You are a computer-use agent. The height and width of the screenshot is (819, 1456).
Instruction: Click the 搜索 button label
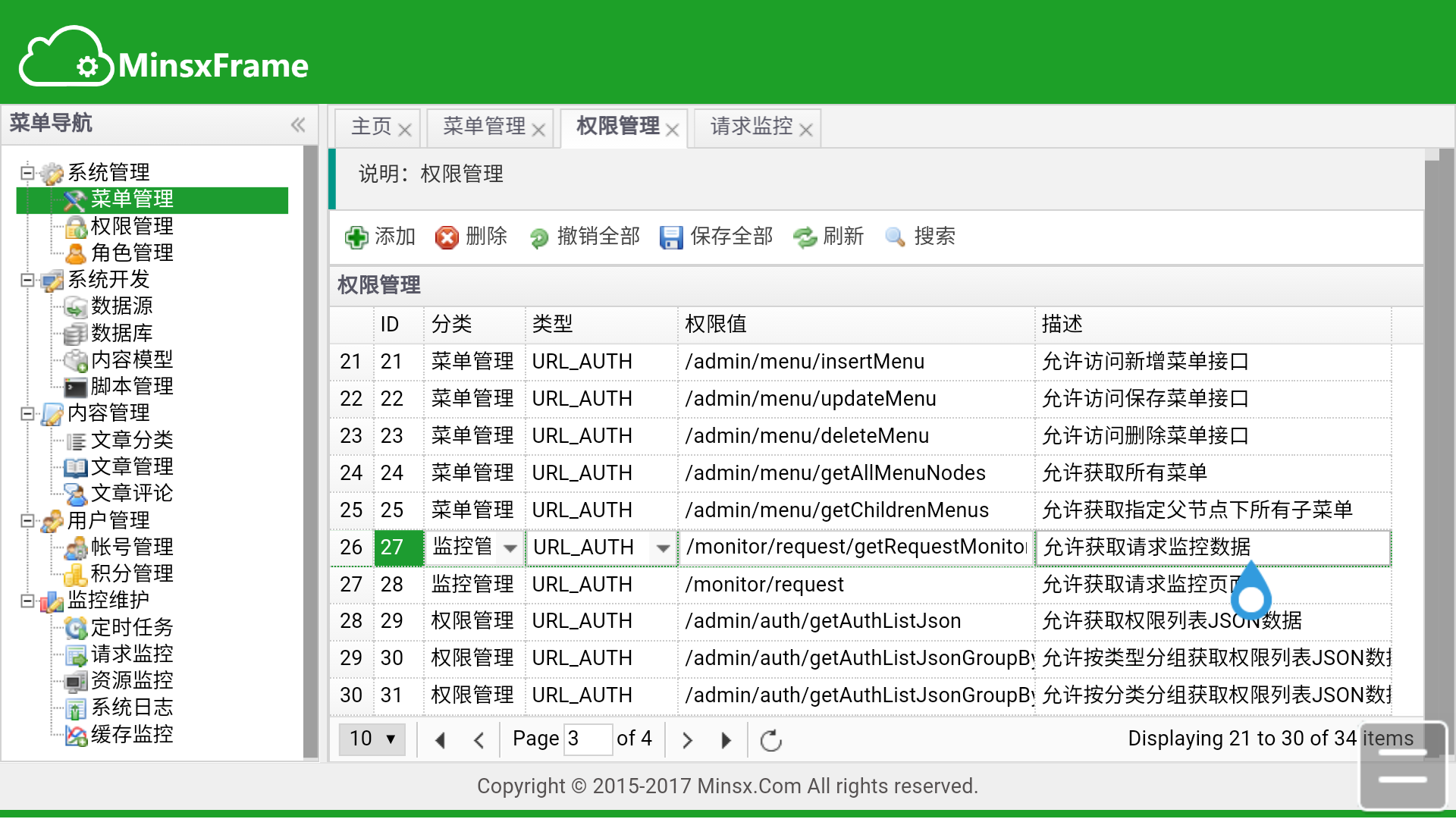(x=934, y=237)
